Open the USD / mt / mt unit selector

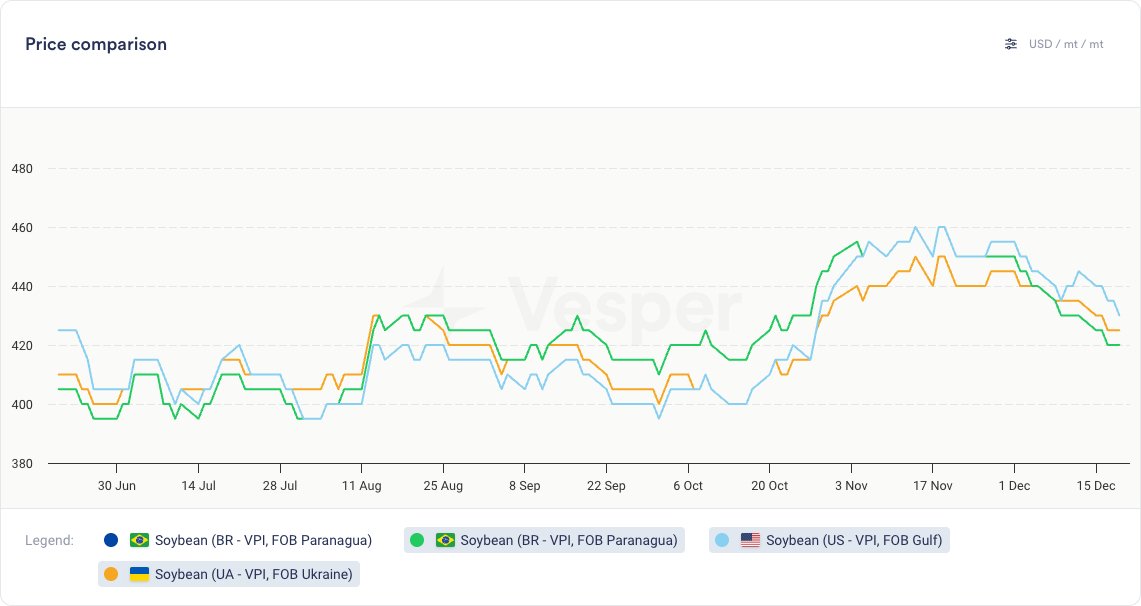[x=1066, y=44]
